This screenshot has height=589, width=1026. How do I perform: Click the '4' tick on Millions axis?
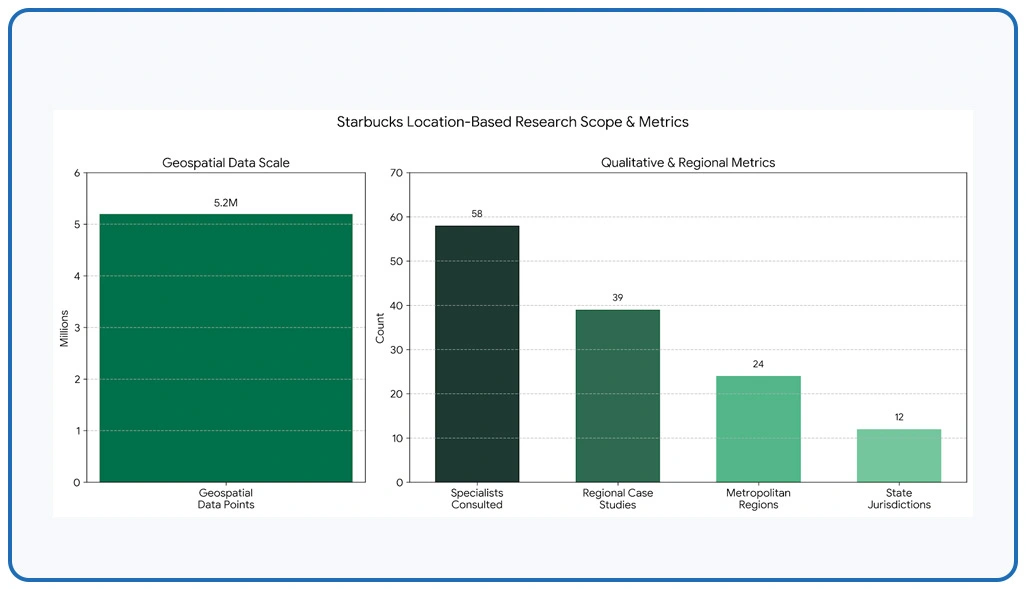click(77, 276)
